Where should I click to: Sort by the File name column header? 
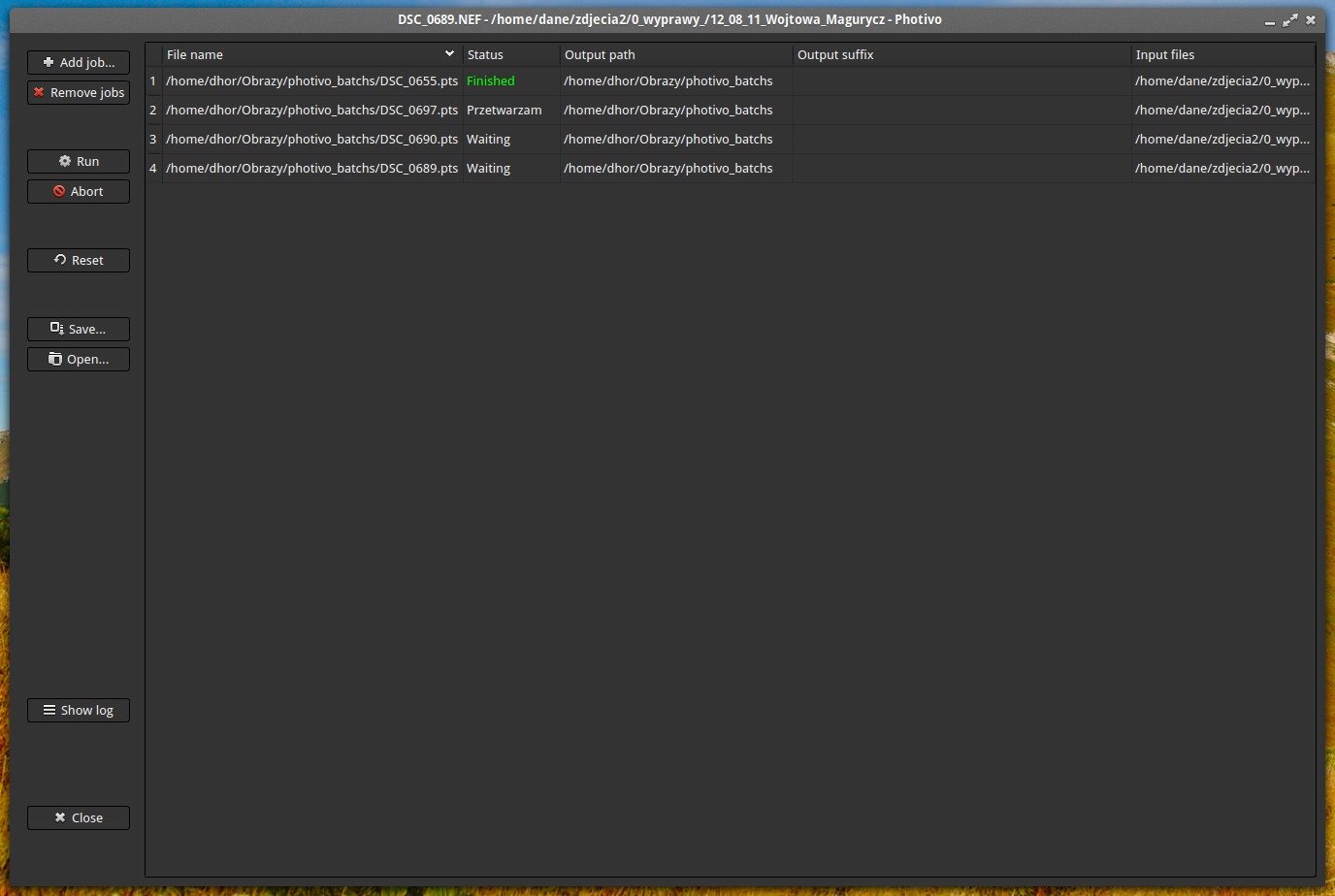[x=311, y=54]
